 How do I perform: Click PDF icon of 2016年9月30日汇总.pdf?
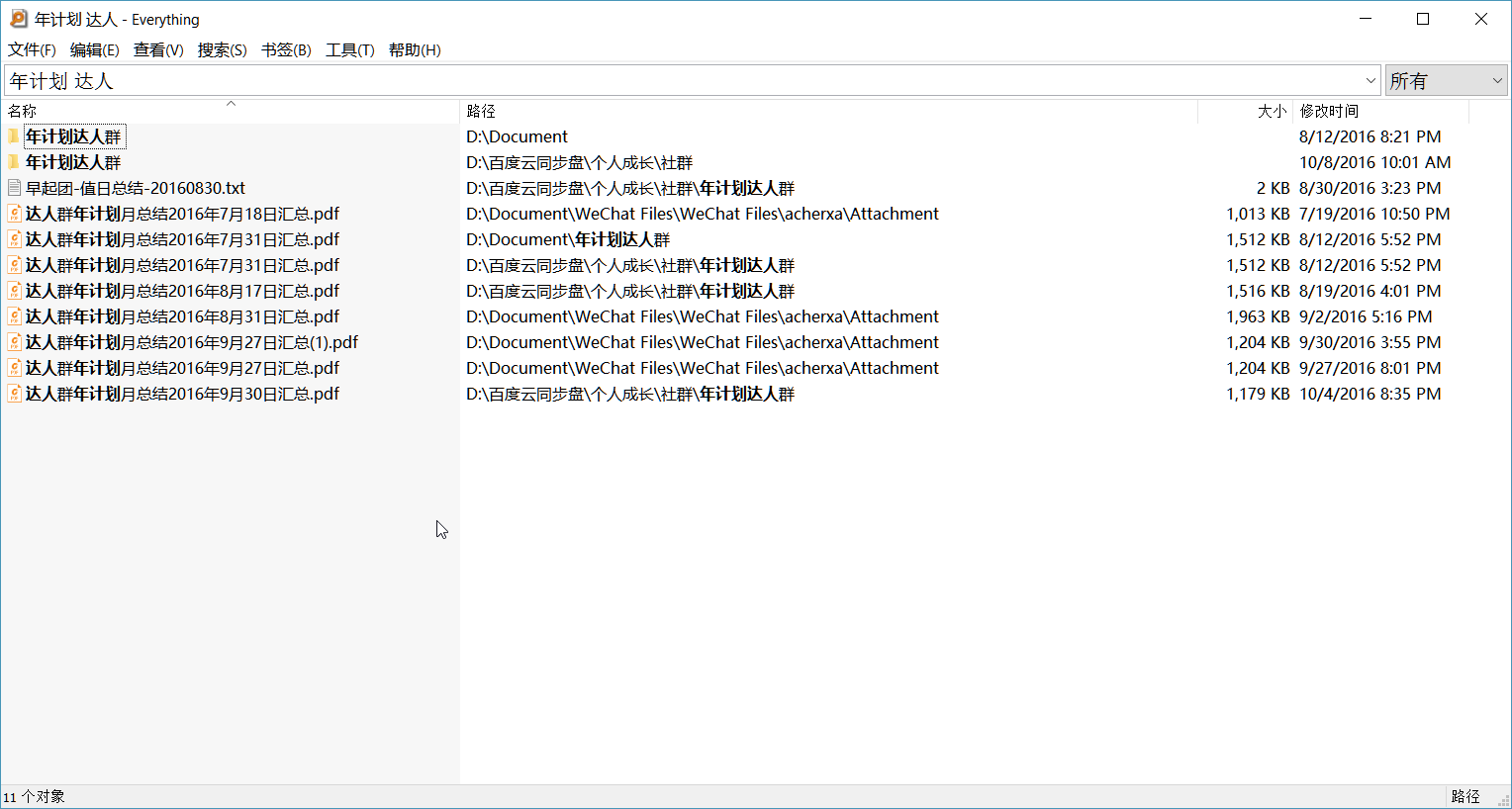[x=14, y=394]
